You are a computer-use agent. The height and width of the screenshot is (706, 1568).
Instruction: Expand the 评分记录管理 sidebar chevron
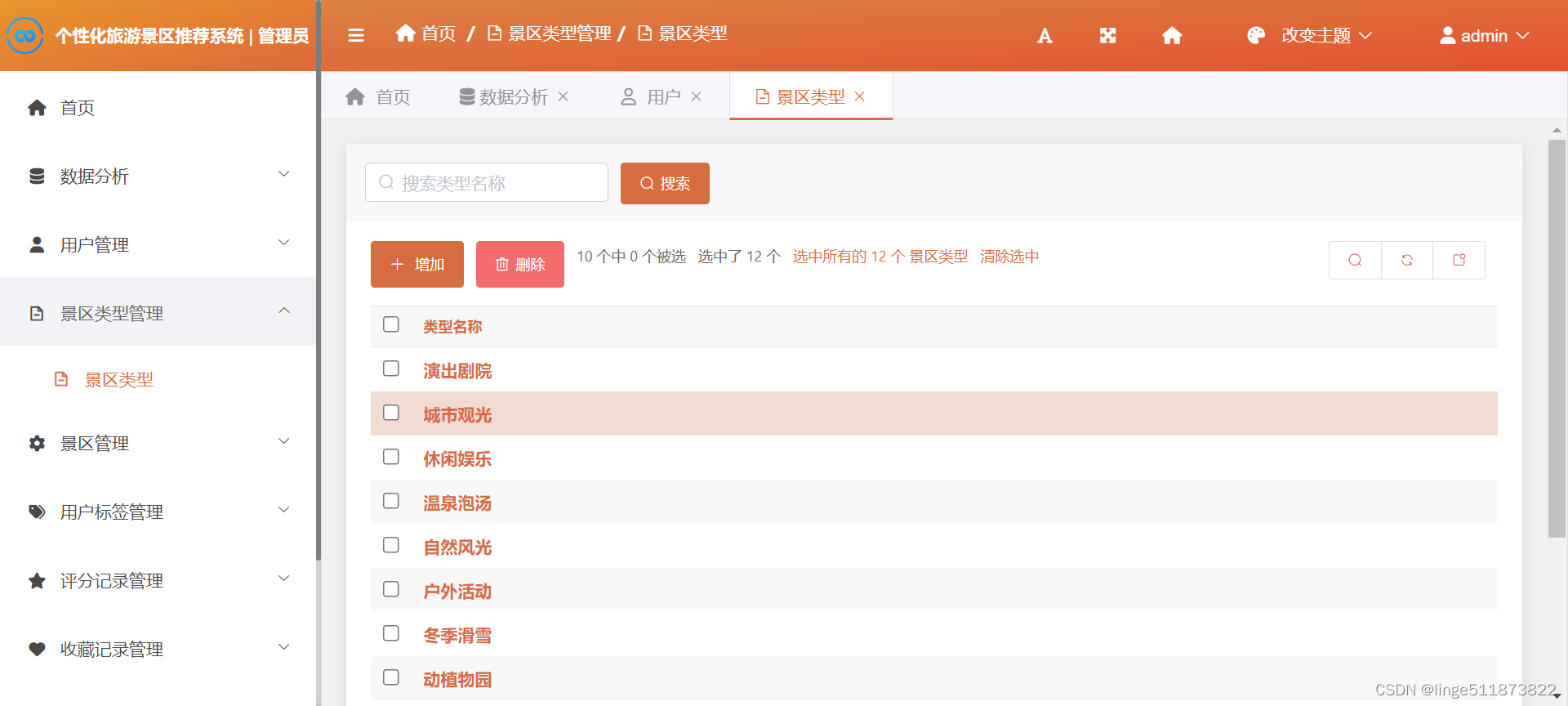[x=284, y=579]
